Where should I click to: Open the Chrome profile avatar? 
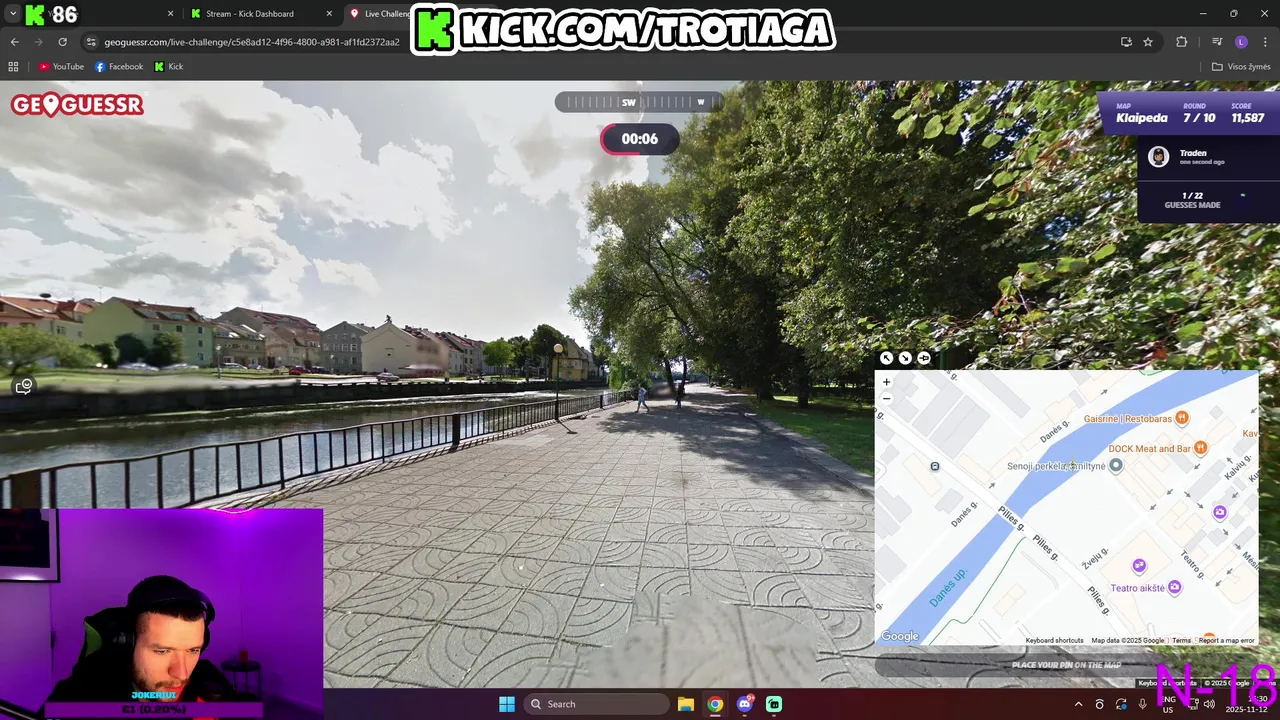pyautogui.click(x=1241, y=42)
